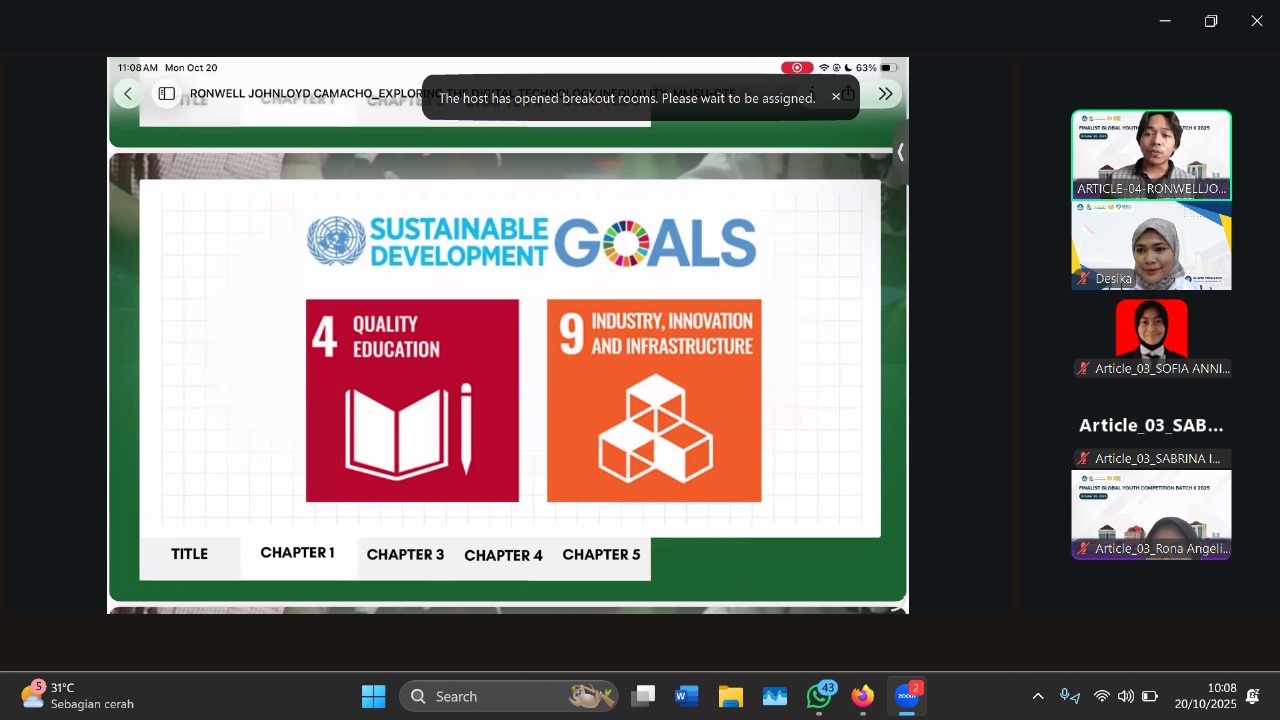Open the taskbar volume control
Image resolution: width=1280 pixels, height=720 pixels.
(1126, 696)
